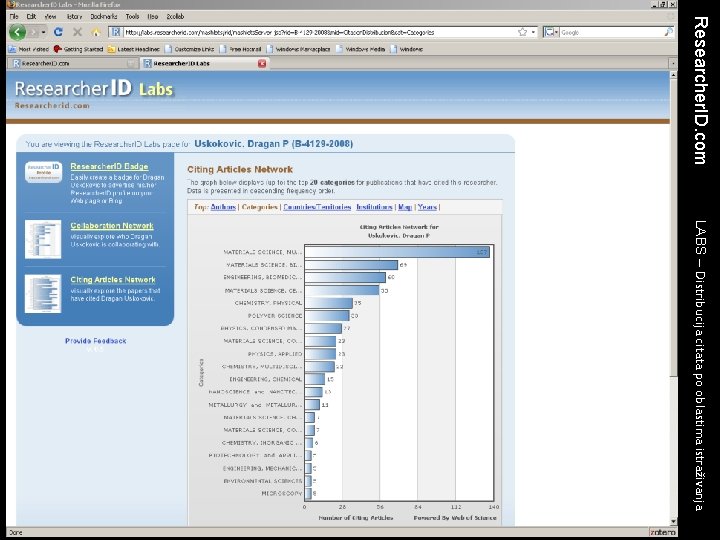Image resolution: width=720 pixels, height=540 pixels.
Task: Show the Years chart
Action: click(427, 207)
